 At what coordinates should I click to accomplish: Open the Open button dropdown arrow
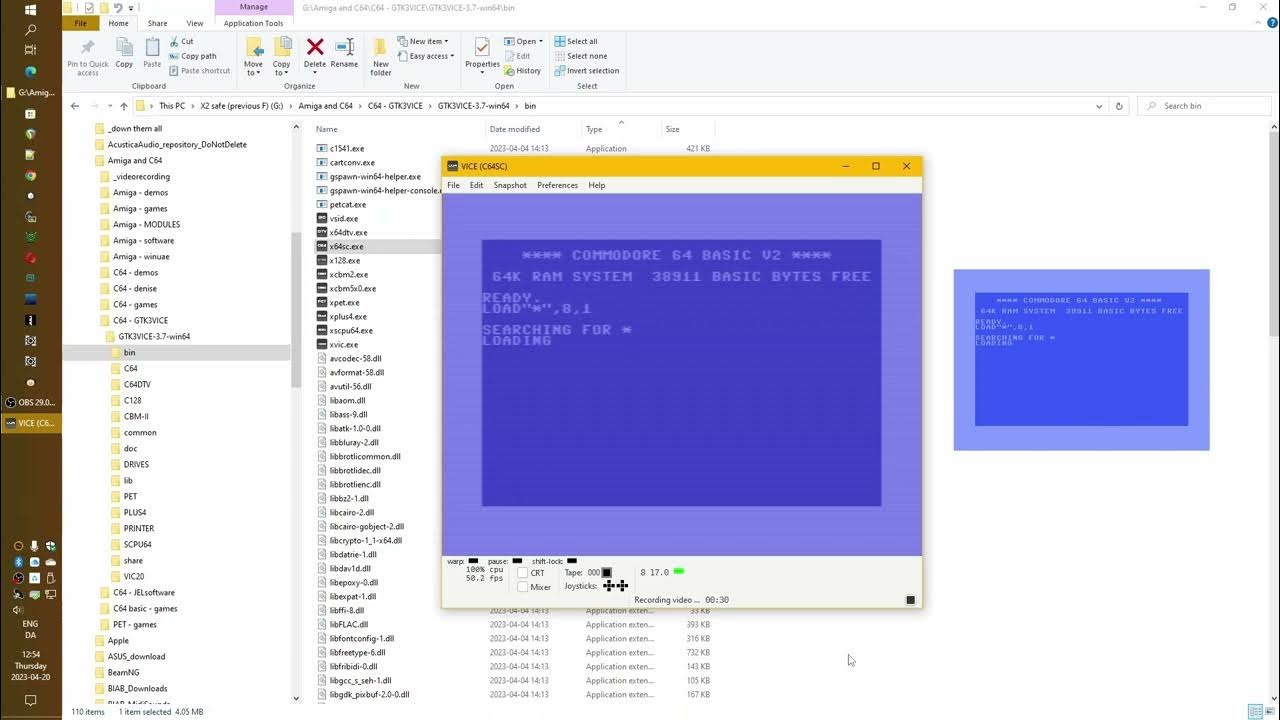(541, 42)
